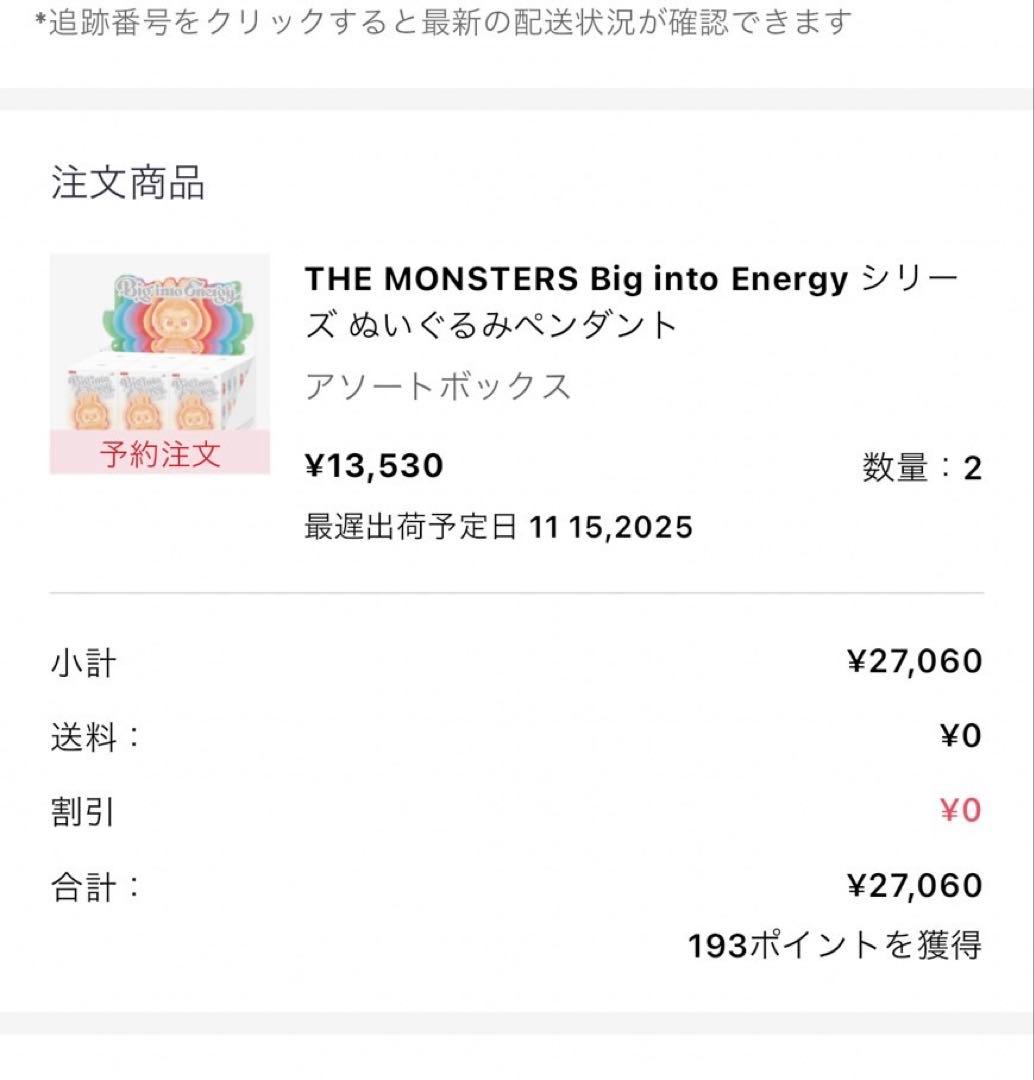Click the 合計 total label
The image size is (1034, 1080).
point(94,886)
